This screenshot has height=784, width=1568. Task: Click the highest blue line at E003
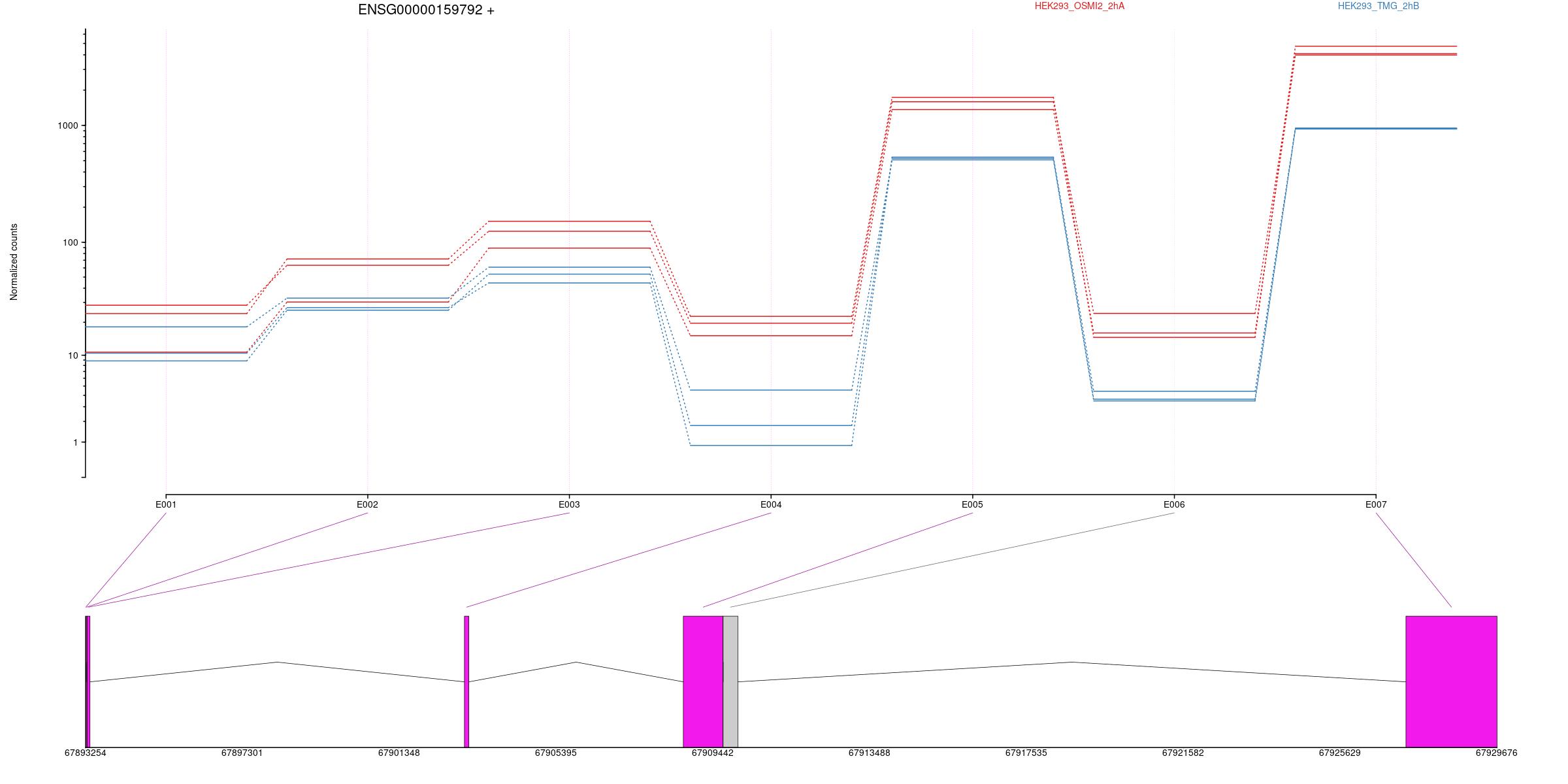569,267
